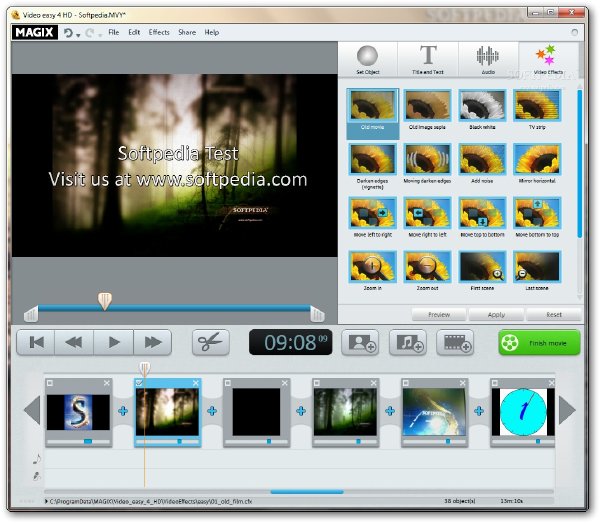Add a transition before the clock clip
The image size is (600, 523).
click(x=479, y=411)
